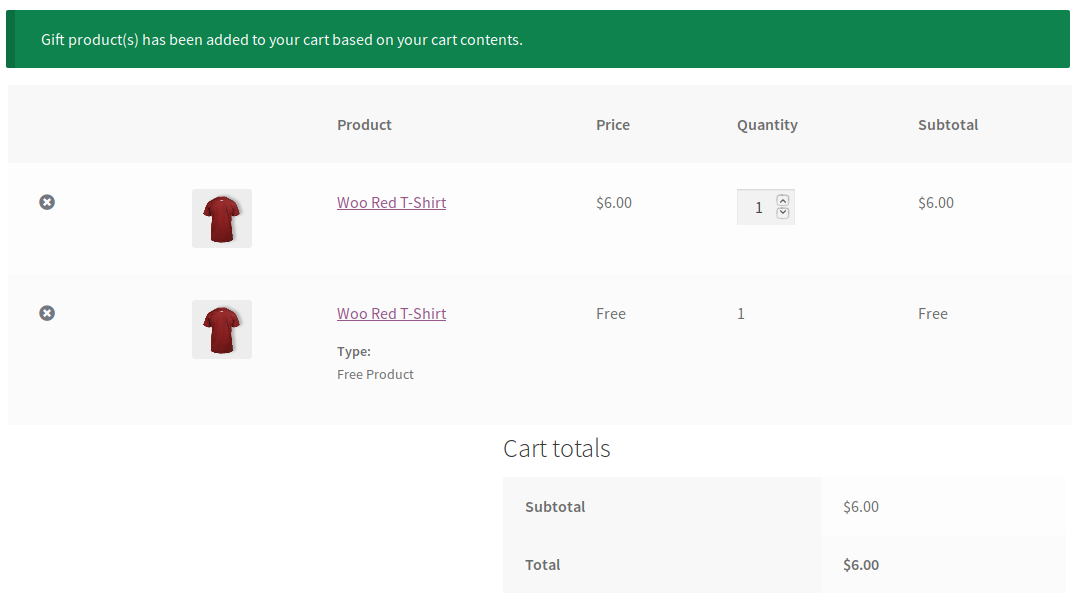Click the free product T-shirt thumbnail

tap(222, 329)
